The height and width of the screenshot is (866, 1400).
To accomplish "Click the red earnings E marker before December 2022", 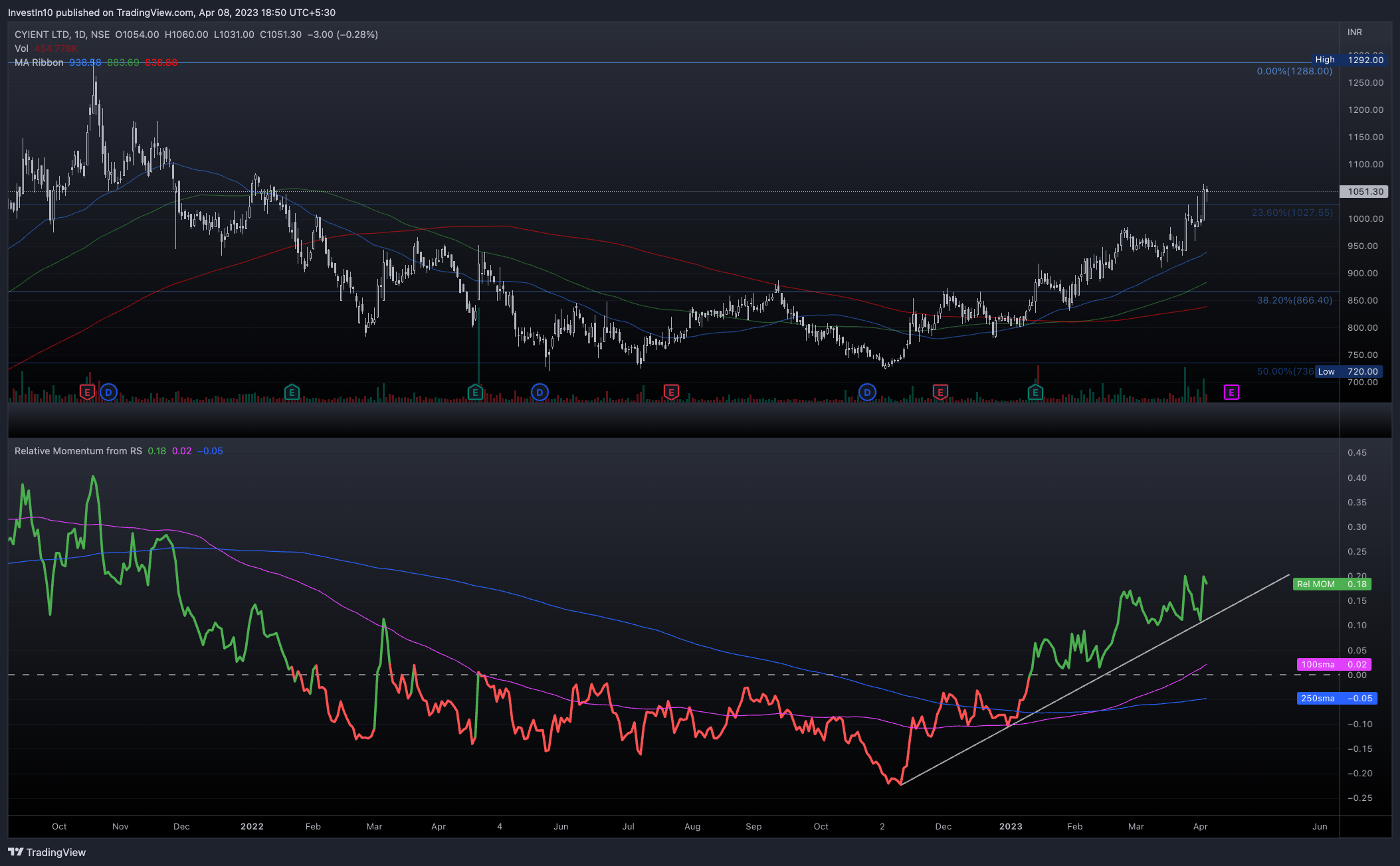I will [x=940, y=392].
